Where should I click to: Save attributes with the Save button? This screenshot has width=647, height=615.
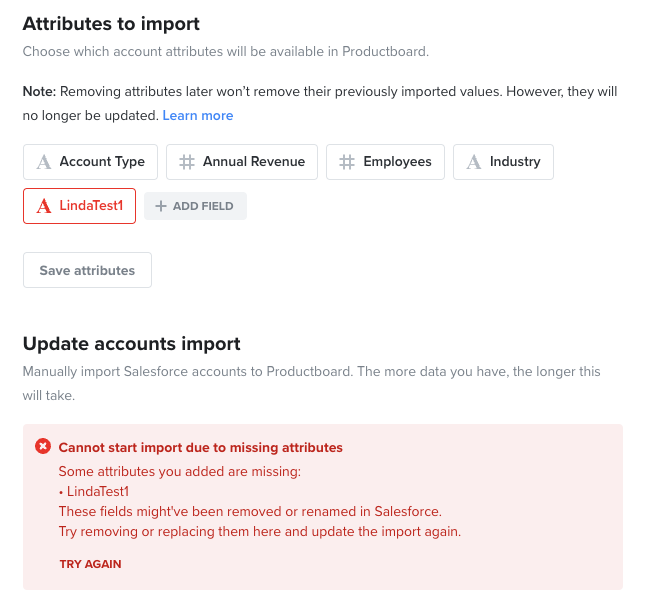click(x=87, y=270)
